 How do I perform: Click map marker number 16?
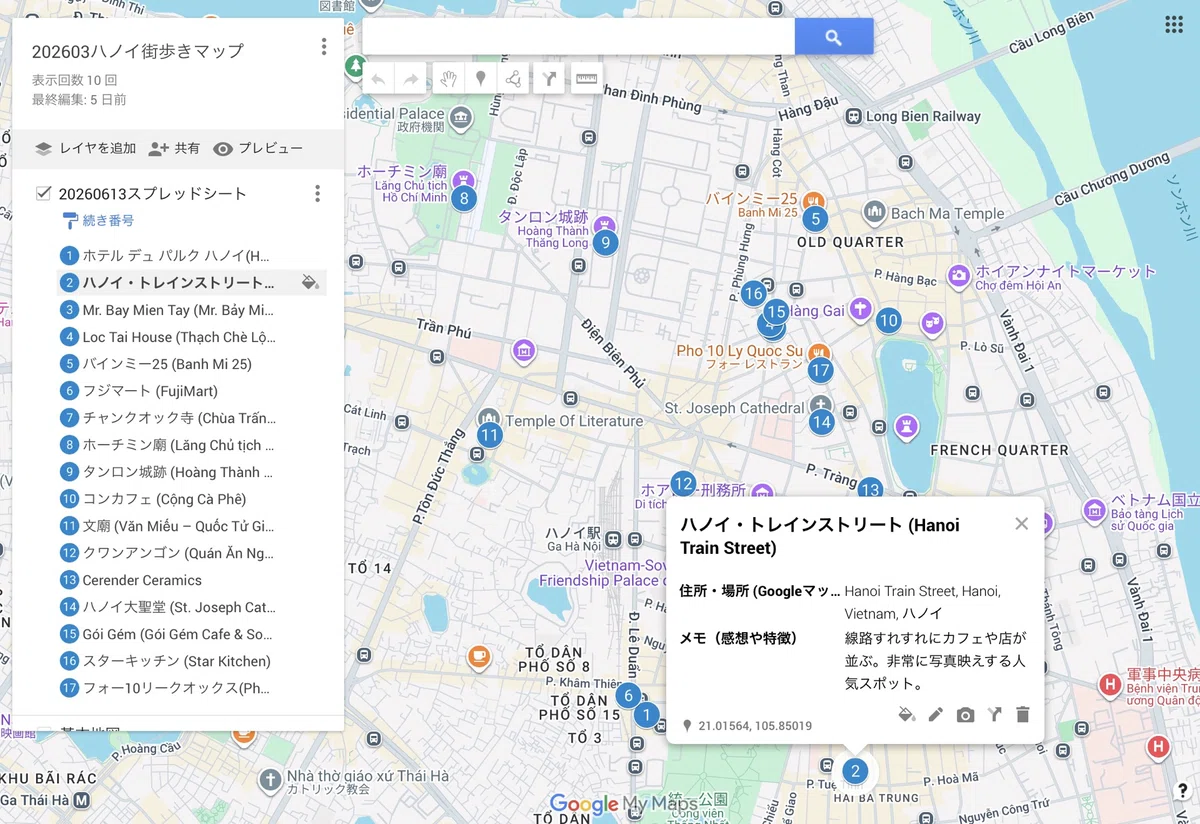pos(753,293)
